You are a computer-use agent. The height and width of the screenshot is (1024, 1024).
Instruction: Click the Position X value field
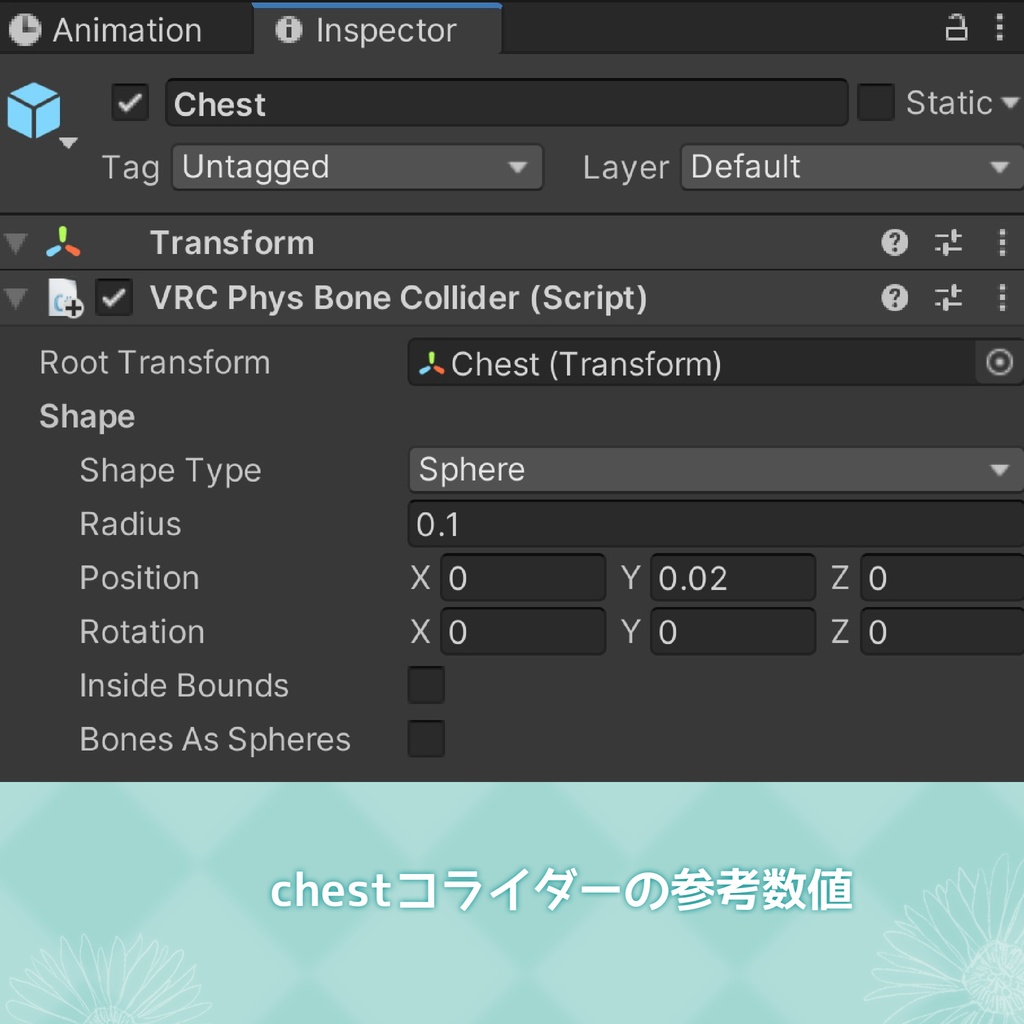point(523,578)
